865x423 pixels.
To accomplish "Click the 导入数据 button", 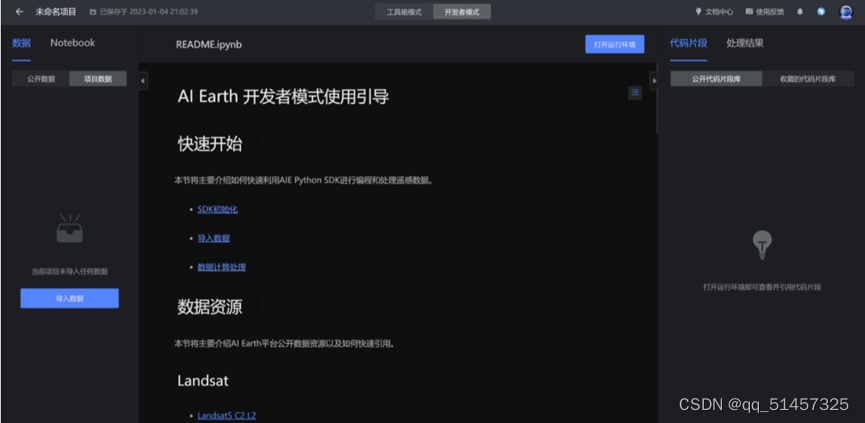I will point(70,298).
